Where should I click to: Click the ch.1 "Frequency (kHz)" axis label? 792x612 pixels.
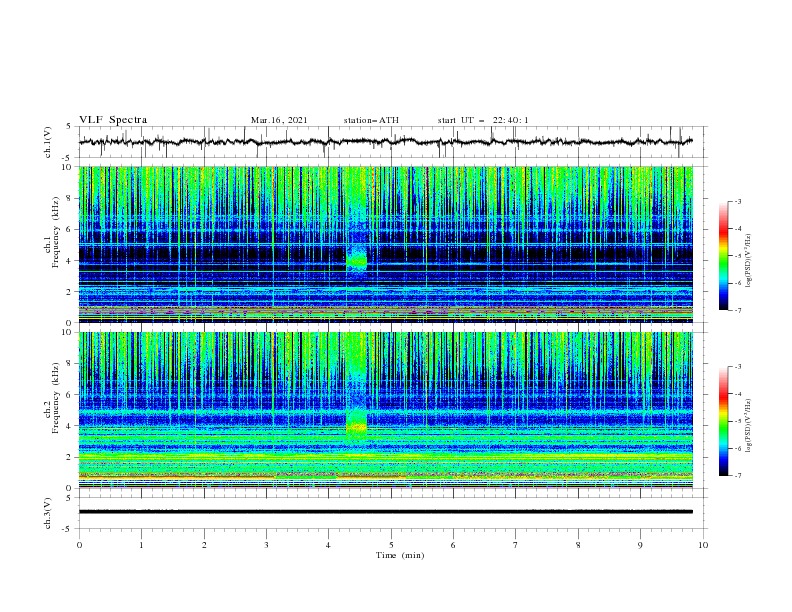(x=56, y=232)
